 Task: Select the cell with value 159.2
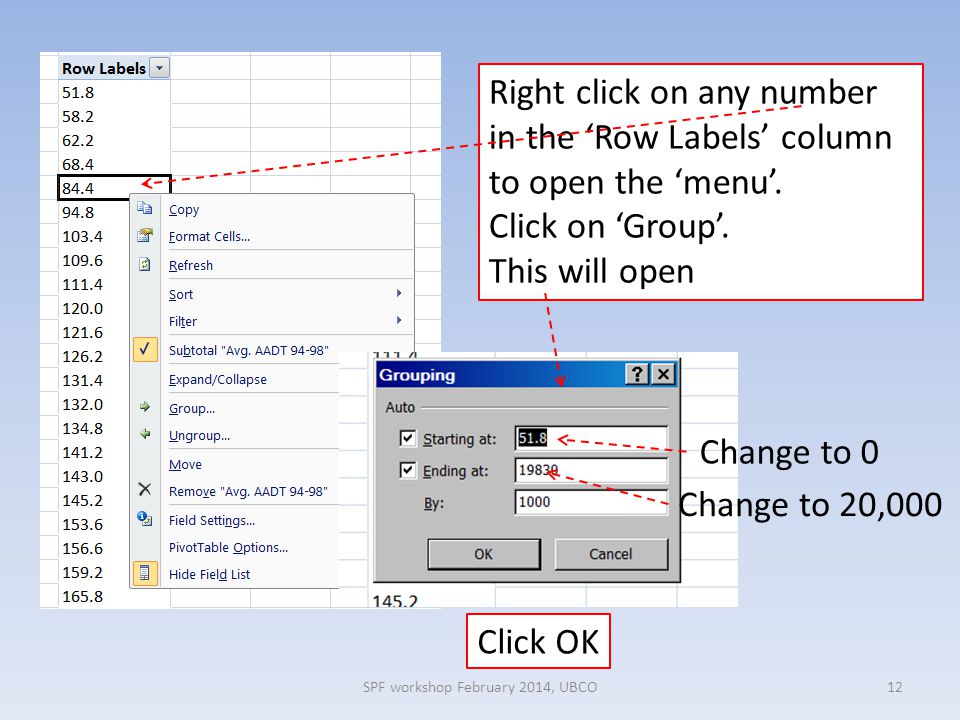coord(94,572)
